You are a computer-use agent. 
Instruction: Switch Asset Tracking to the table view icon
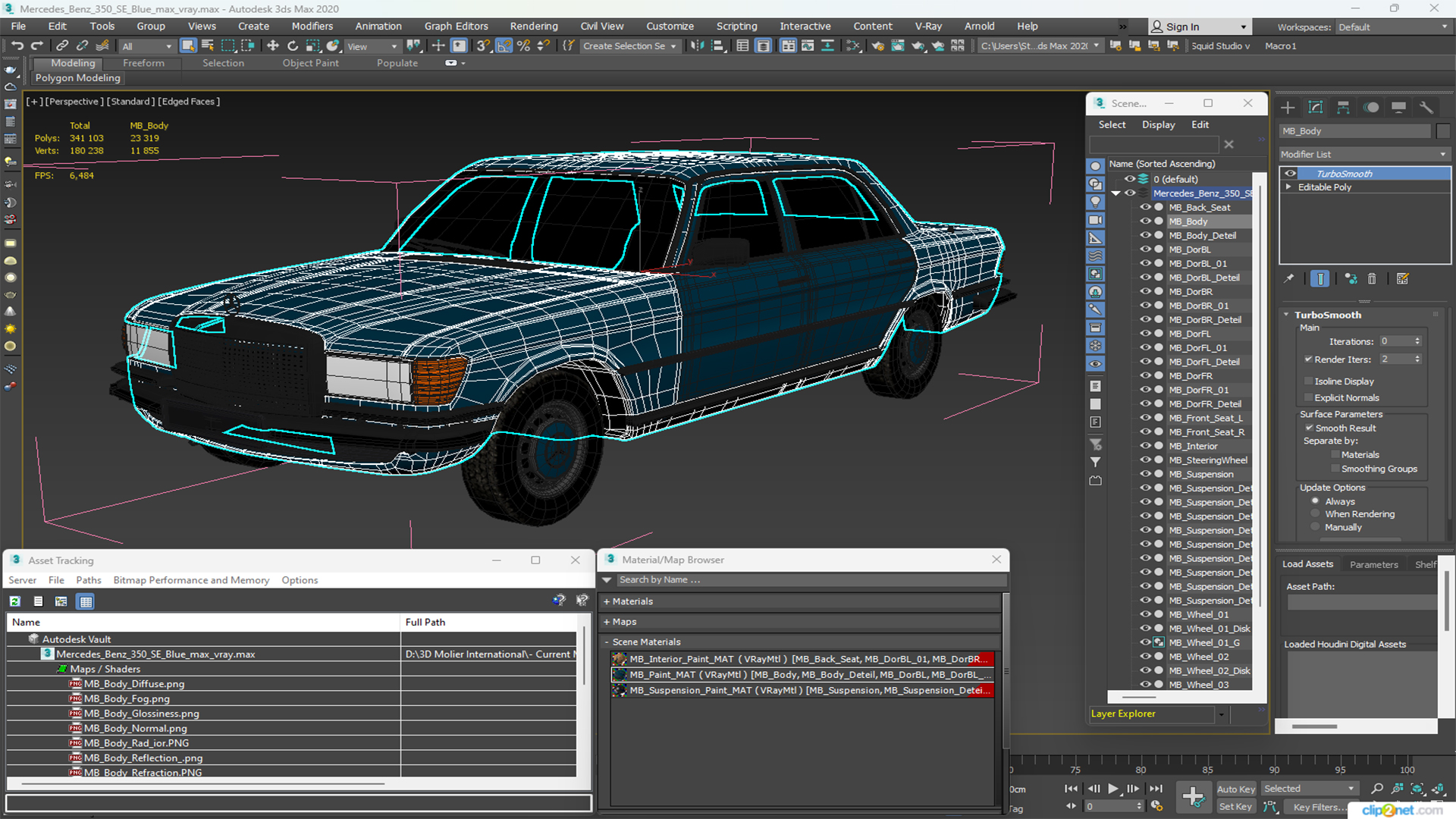(x=86, y=601)
